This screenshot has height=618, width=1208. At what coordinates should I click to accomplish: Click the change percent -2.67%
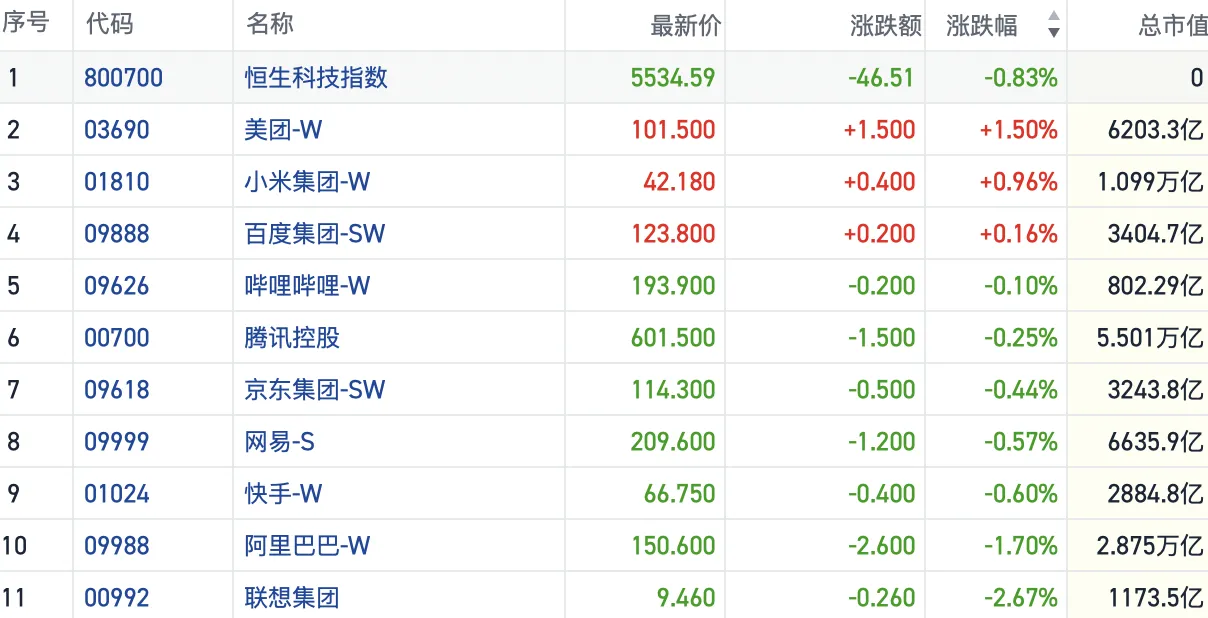1020,597
